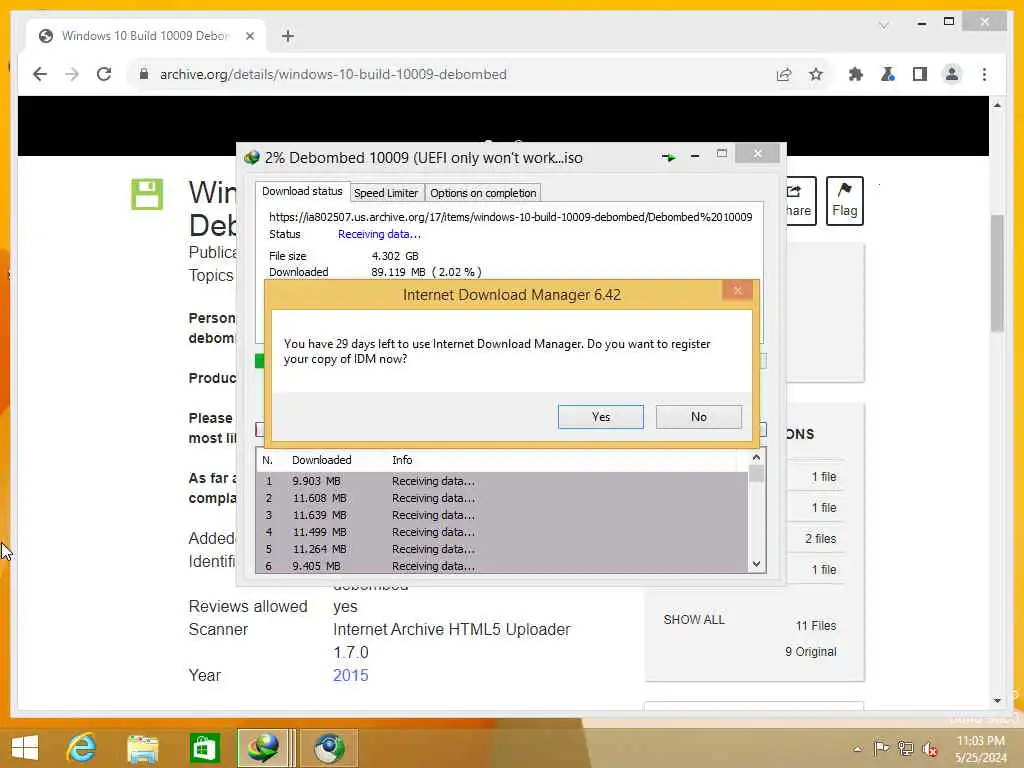Select connection row 2 with 11.608 MB
Screen dimensions: 1024x768
pos(502,498)
